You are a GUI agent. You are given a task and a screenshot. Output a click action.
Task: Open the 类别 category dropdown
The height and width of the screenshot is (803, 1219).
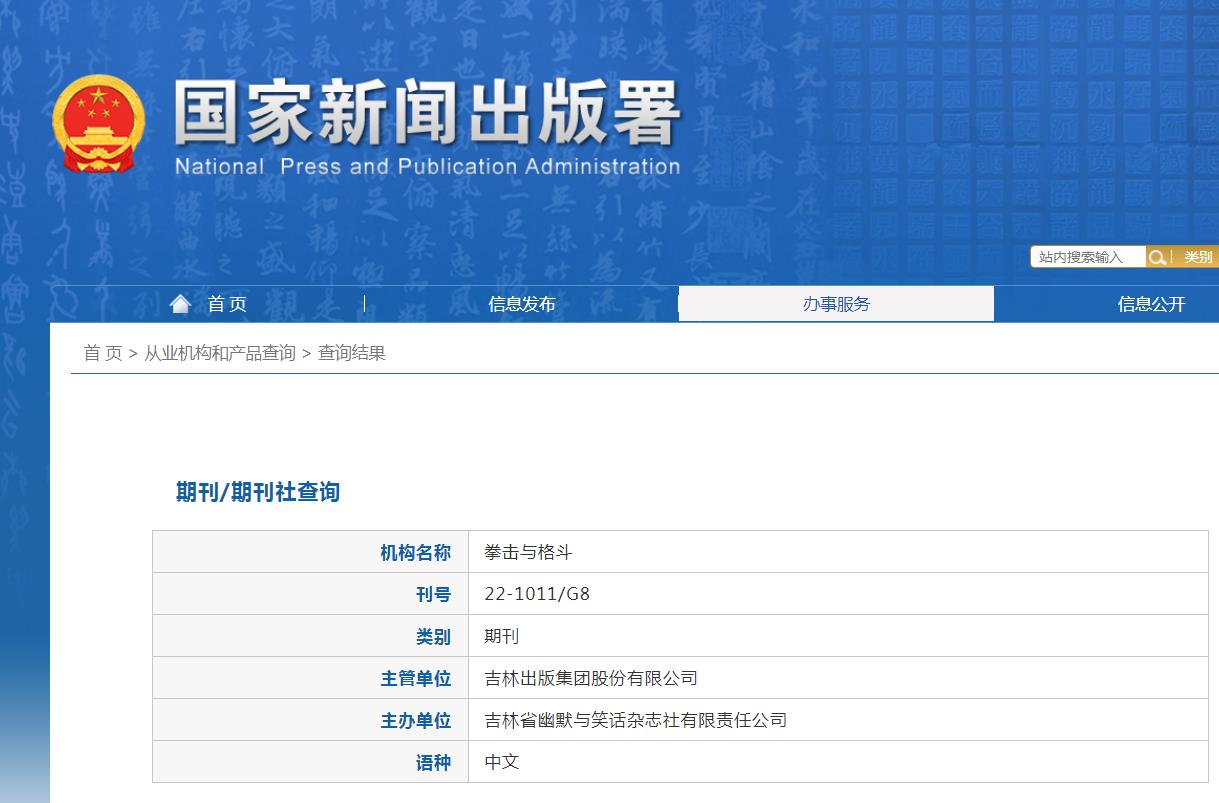(x=1197, y=257)
